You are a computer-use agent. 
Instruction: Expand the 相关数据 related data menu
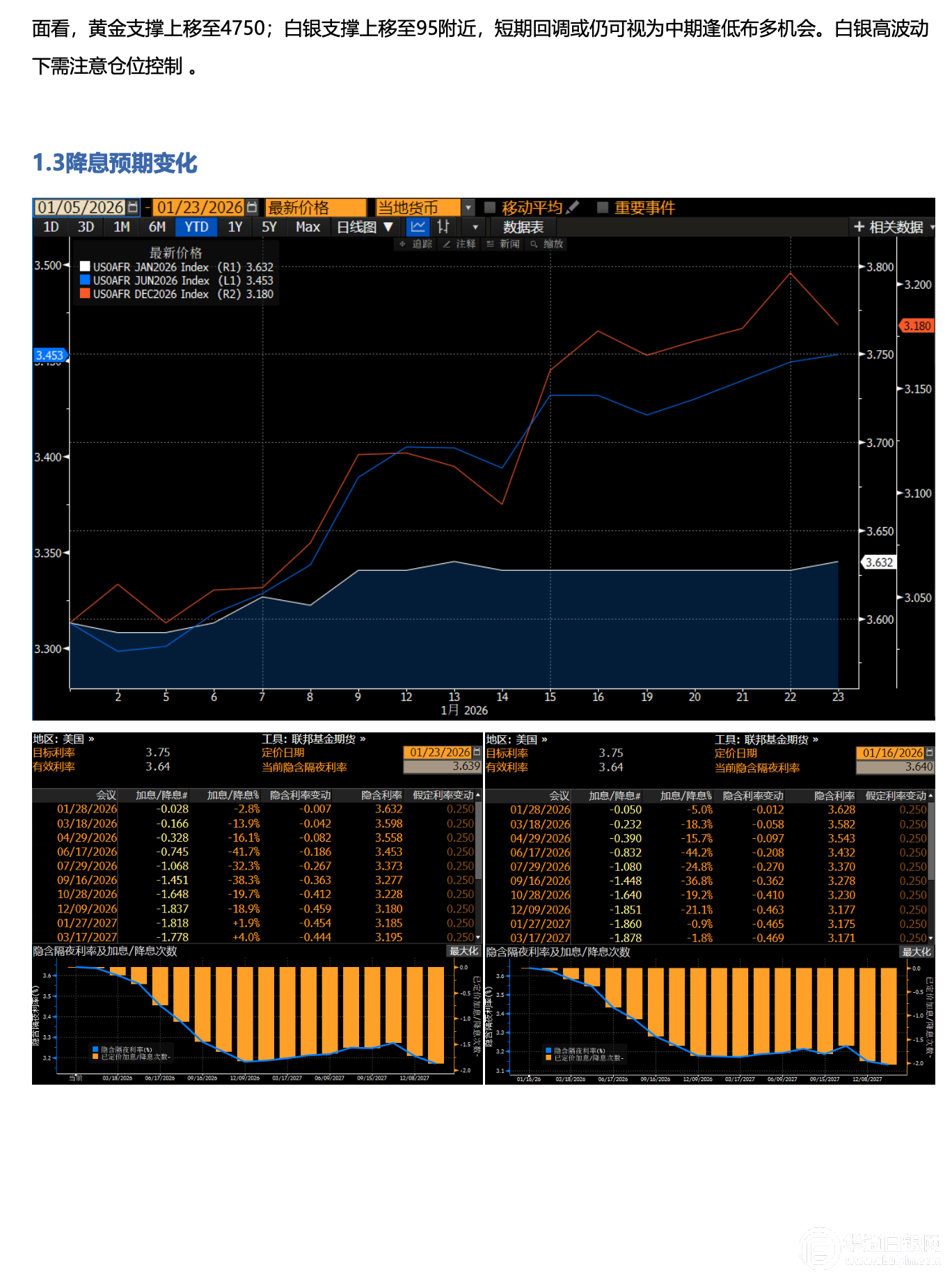(x=893, y=227)
